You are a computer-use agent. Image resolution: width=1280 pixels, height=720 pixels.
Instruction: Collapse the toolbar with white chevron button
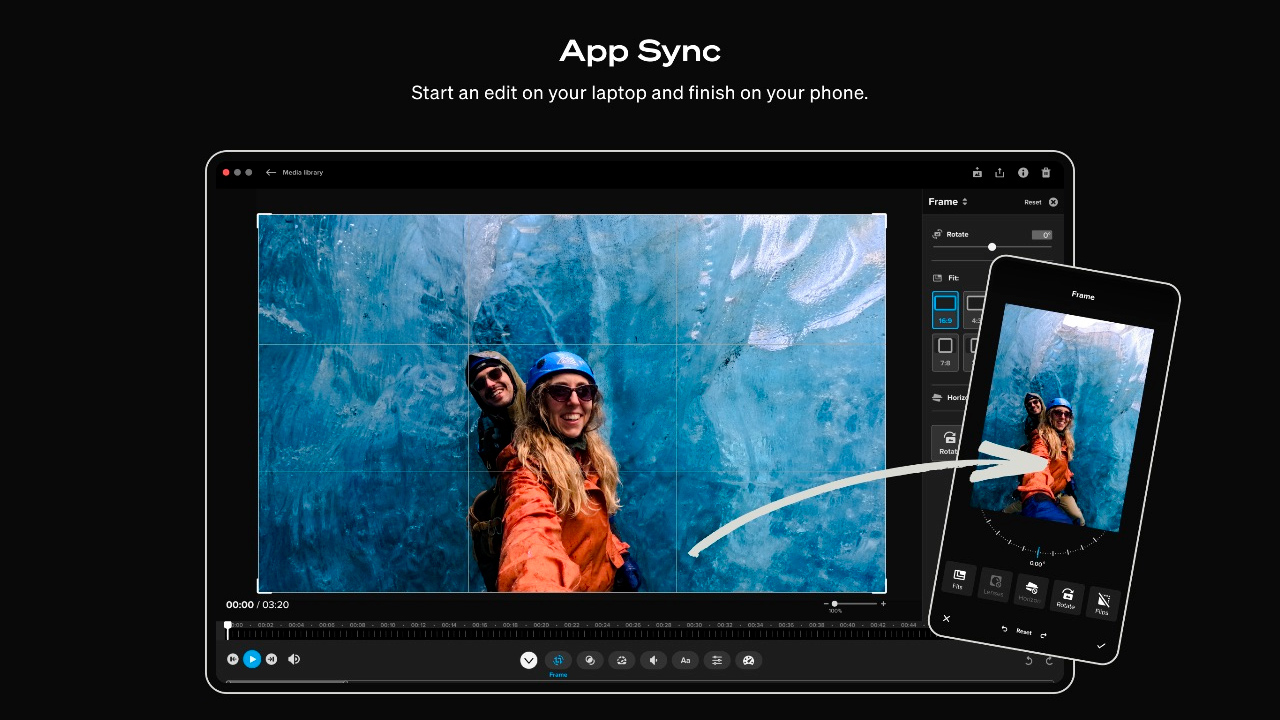click(529, 660)
